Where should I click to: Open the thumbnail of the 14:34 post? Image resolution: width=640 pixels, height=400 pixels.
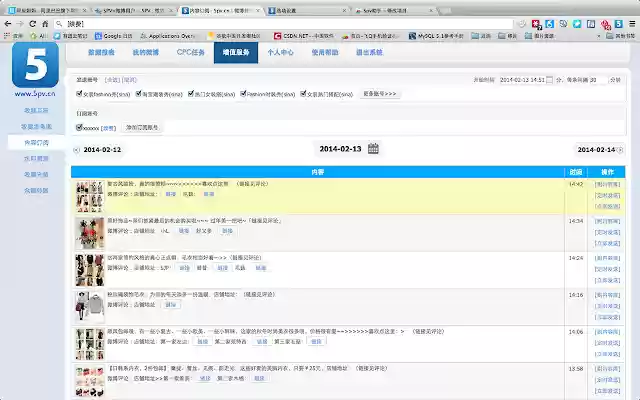[x=90, y=233]
